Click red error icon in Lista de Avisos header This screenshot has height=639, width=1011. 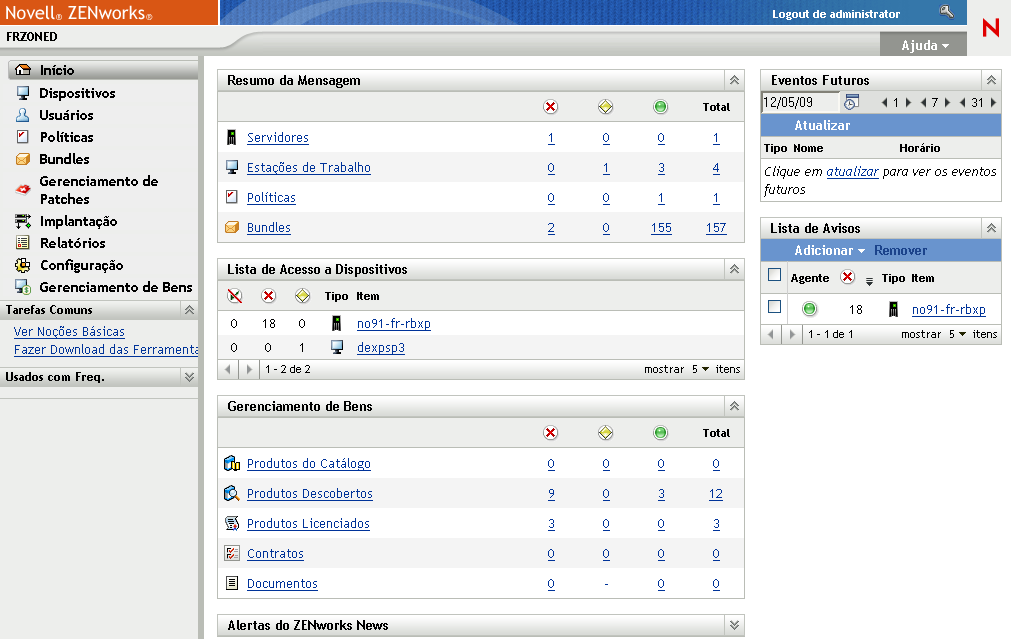pos(847,277)
